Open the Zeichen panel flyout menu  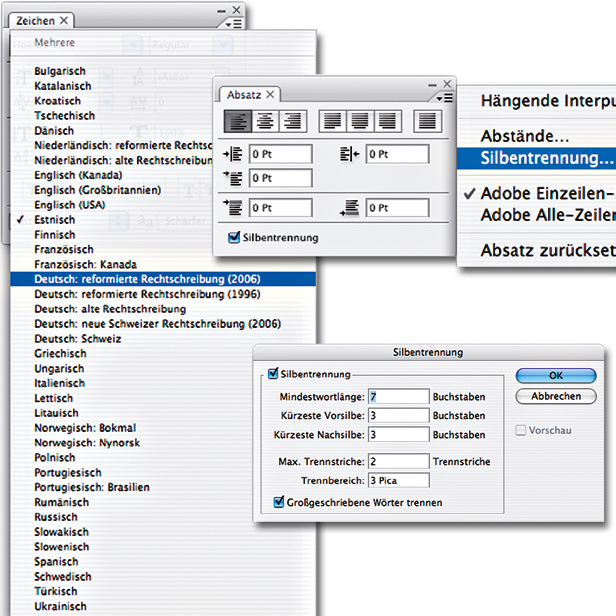tap(234, 24)
